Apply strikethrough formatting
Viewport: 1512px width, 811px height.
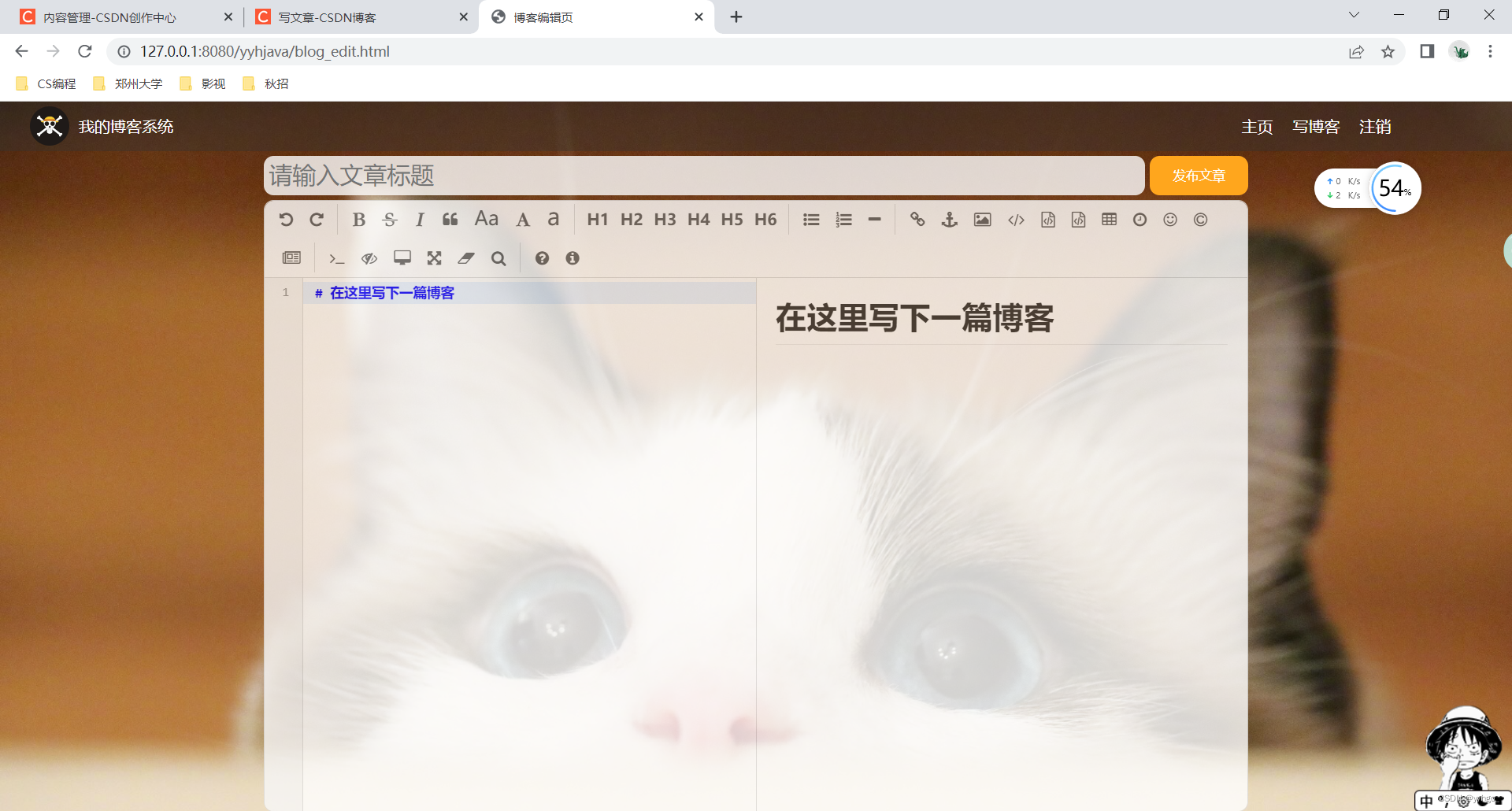(x=390, y=220)
